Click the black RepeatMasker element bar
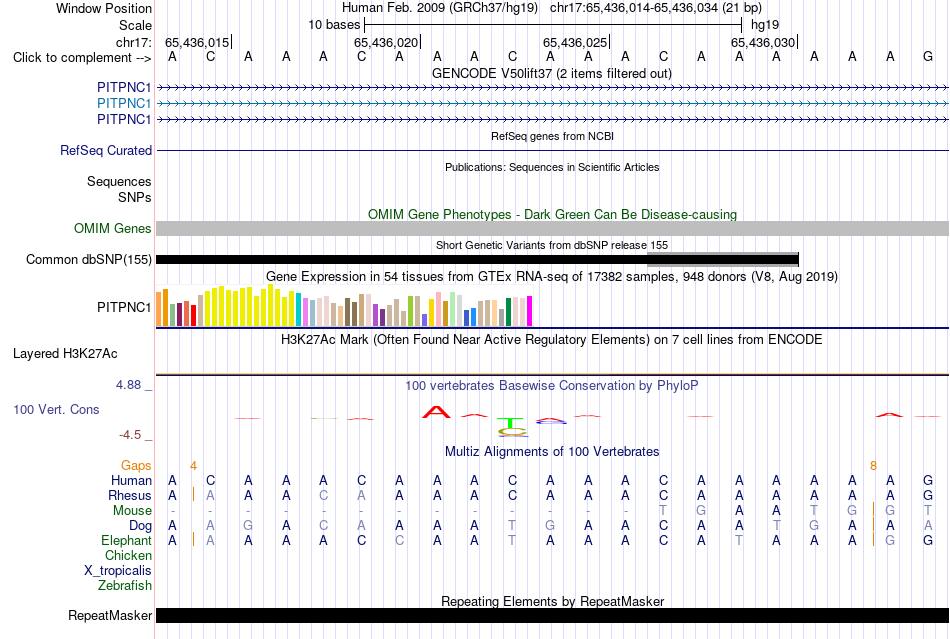950x639 pixels. tap(552, 615)
